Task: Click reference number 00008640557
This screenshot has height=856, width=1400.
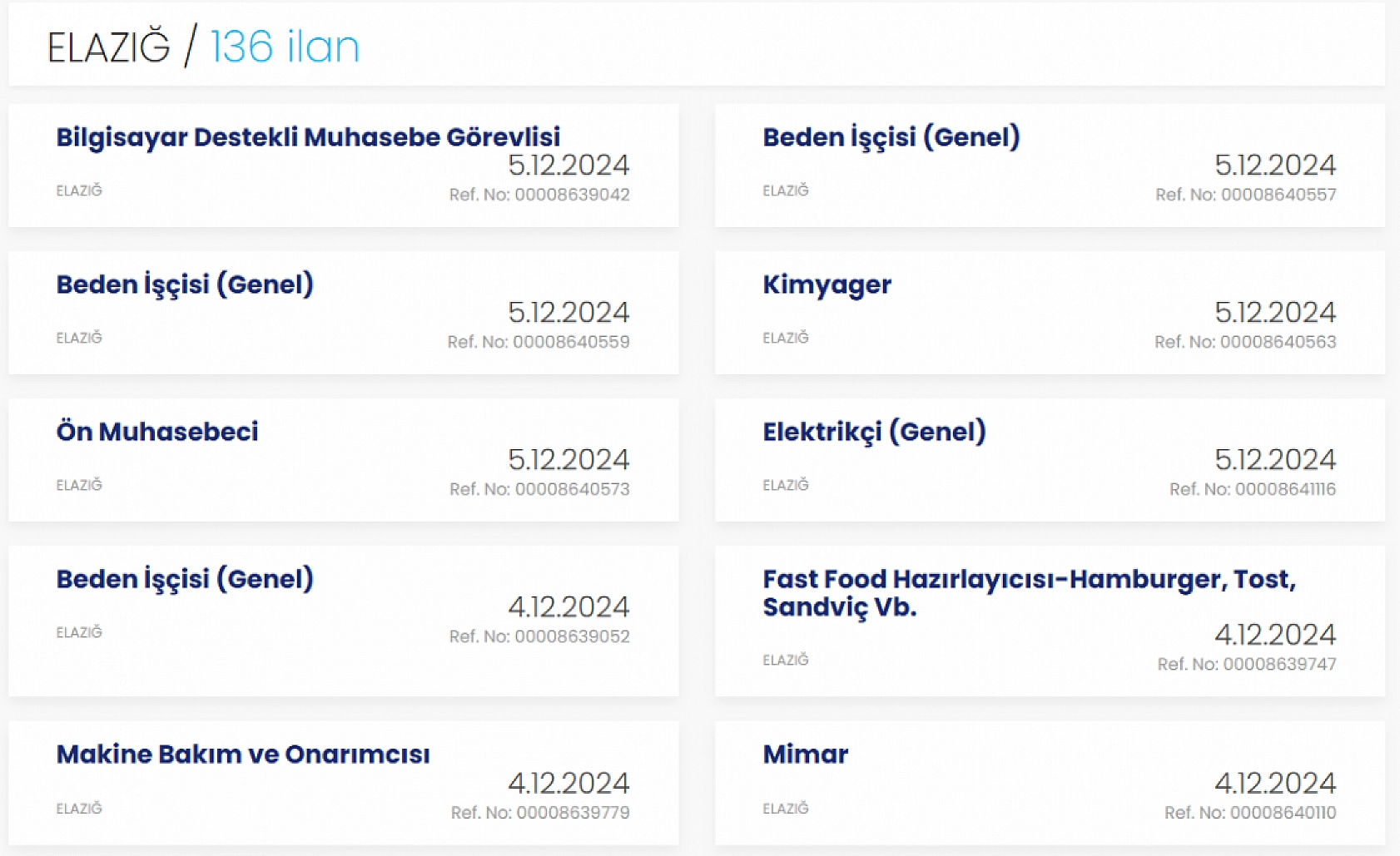Action: (x=1245, y=195)
